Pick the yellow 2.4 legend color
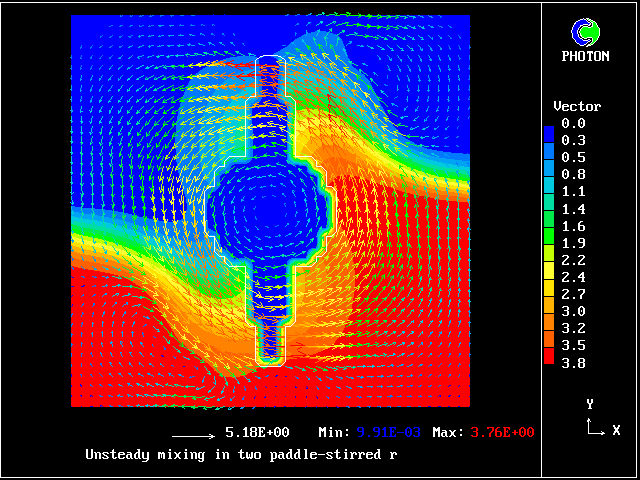Viewport: 640px width, 480px height. point(549,277)
